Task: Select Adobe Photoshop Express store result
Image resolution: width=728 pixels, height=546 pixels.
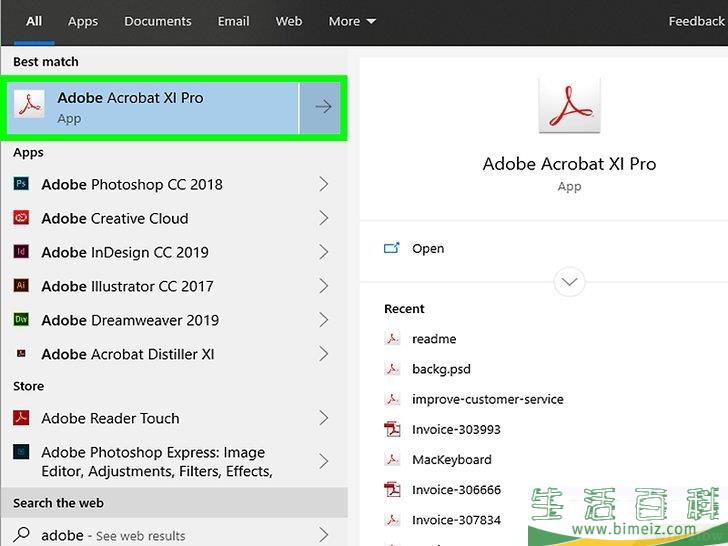Action: 174,461
